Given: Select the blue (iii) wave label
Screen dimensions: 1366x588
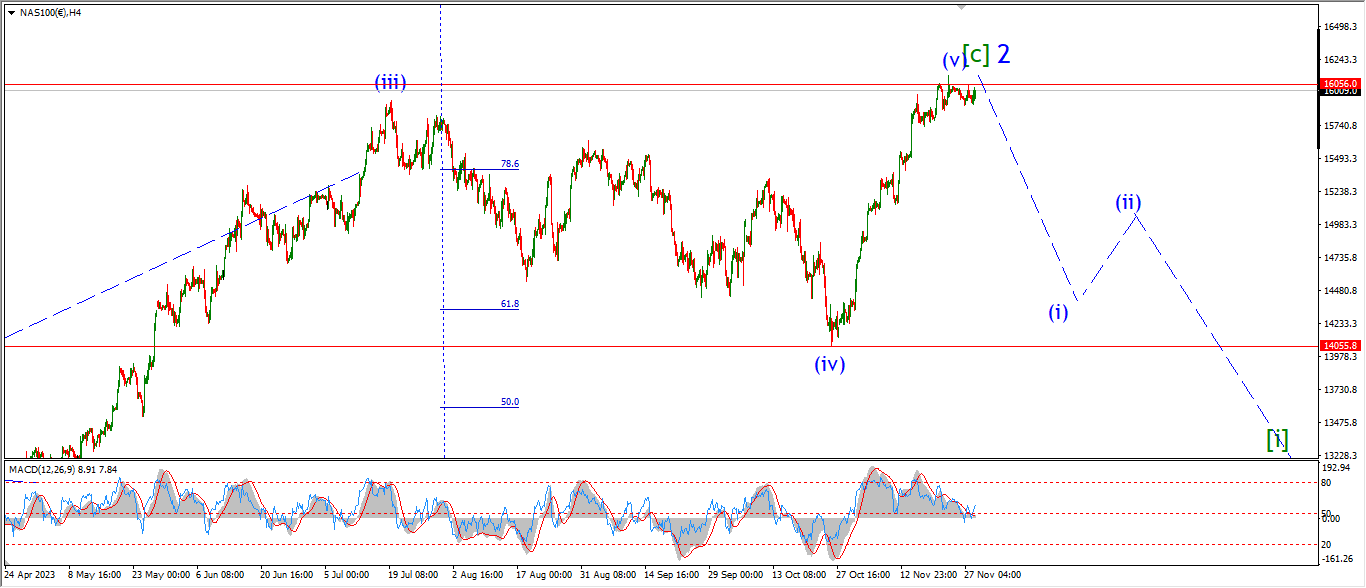Looking at the screenshot, I should point(390,82).
